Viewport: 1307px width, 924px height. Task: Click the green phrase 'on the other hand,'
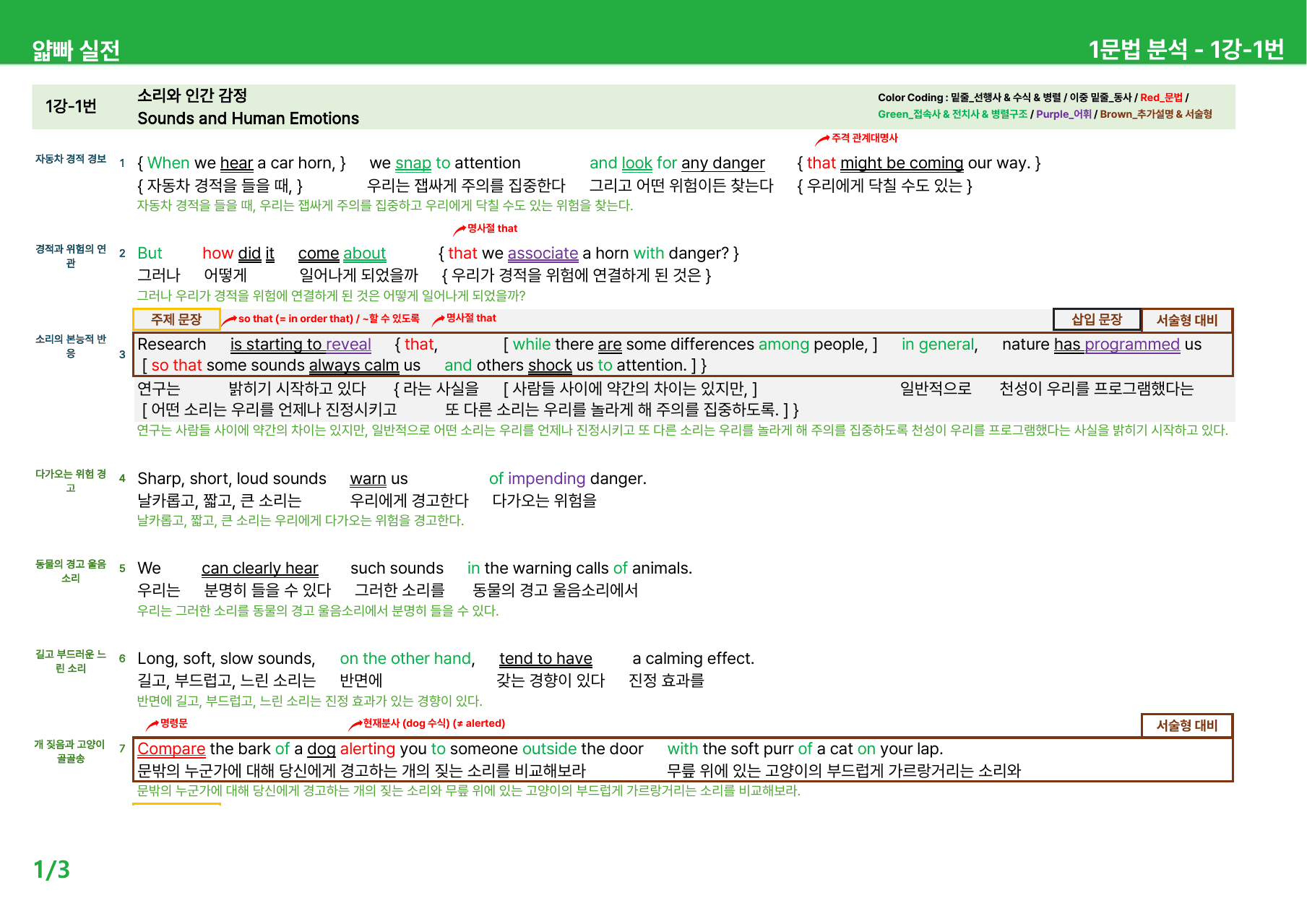407,659
